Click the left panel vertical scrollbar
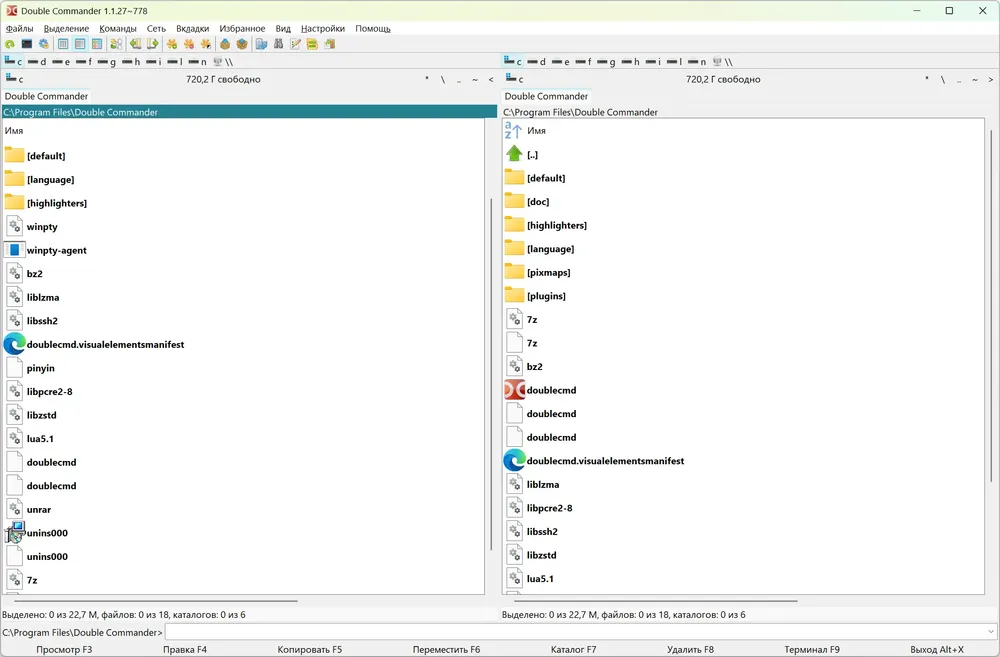1000x657 pixels. pyautogui.click(x=491, y=374)
